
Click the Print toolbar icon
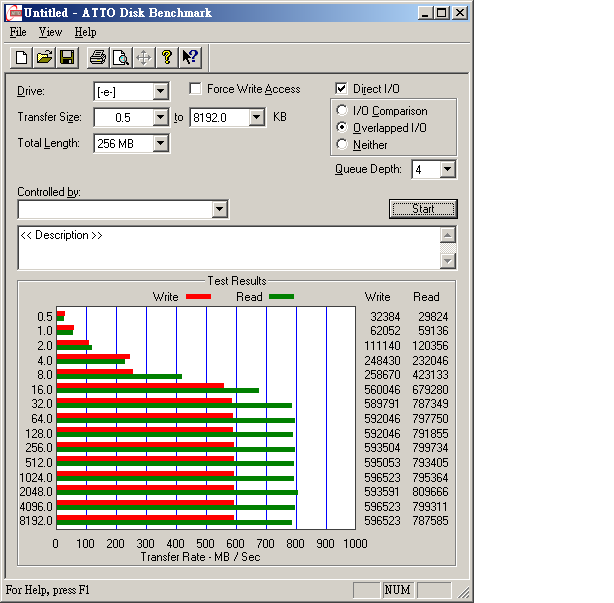point(98,58)
